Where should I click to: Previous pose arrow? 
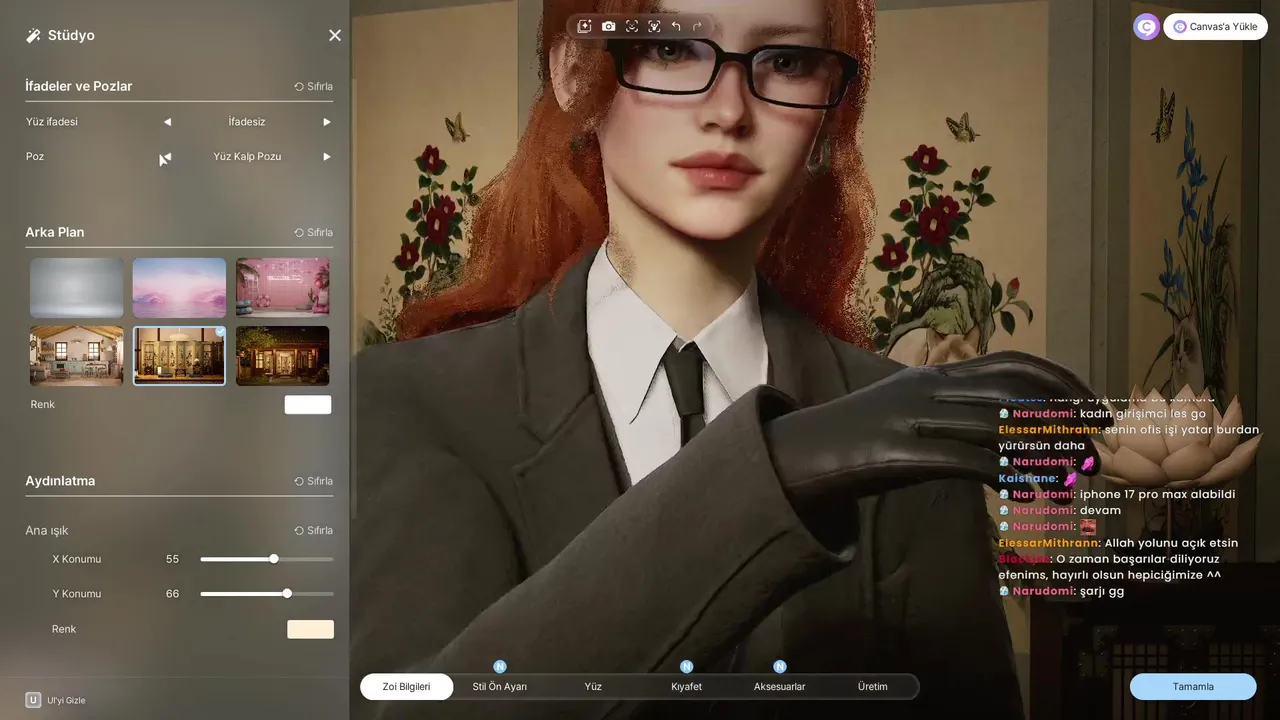[167, 157]
